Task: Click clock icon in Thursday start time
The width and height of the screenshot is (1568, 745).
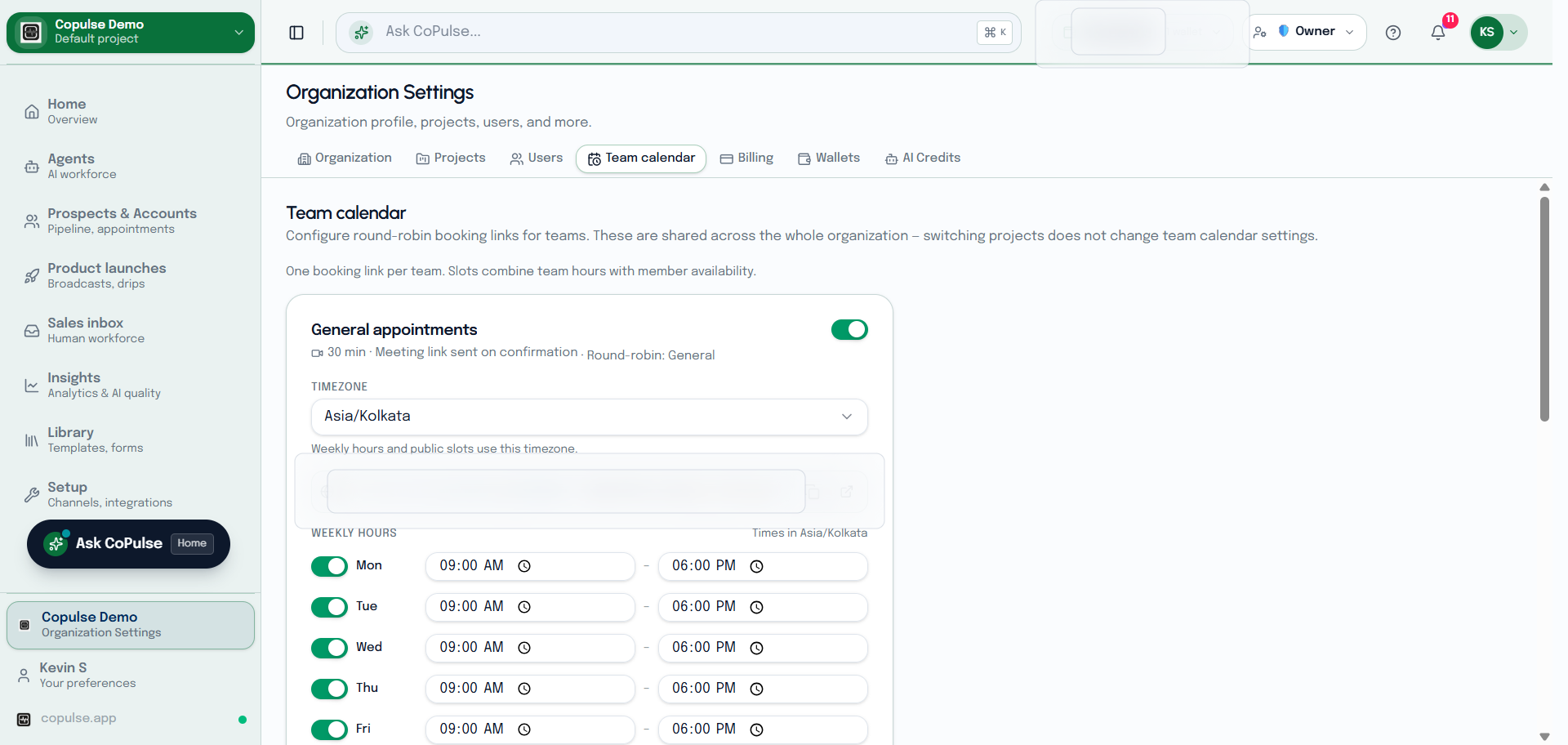Action: point(524,689)
